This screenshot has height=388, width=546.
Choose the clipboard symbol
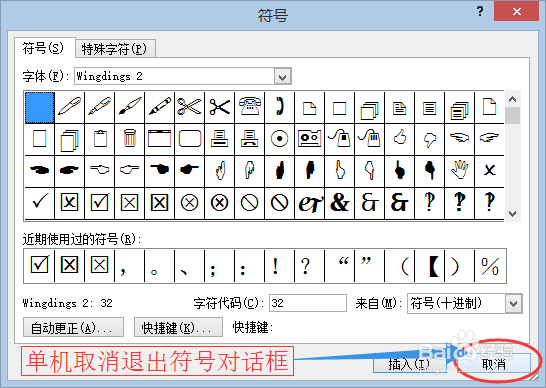click(x=100, y=139)
